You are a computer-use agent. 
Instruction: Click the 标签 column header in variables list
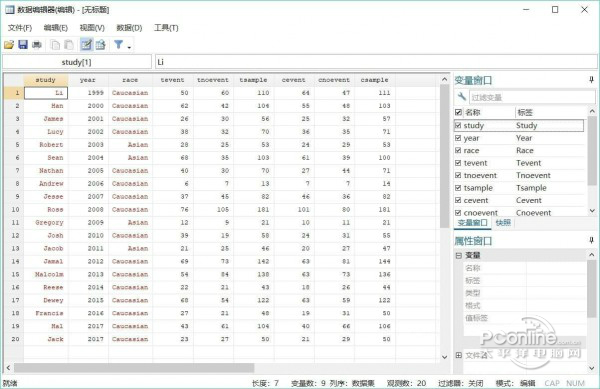(x=549, y=112)
